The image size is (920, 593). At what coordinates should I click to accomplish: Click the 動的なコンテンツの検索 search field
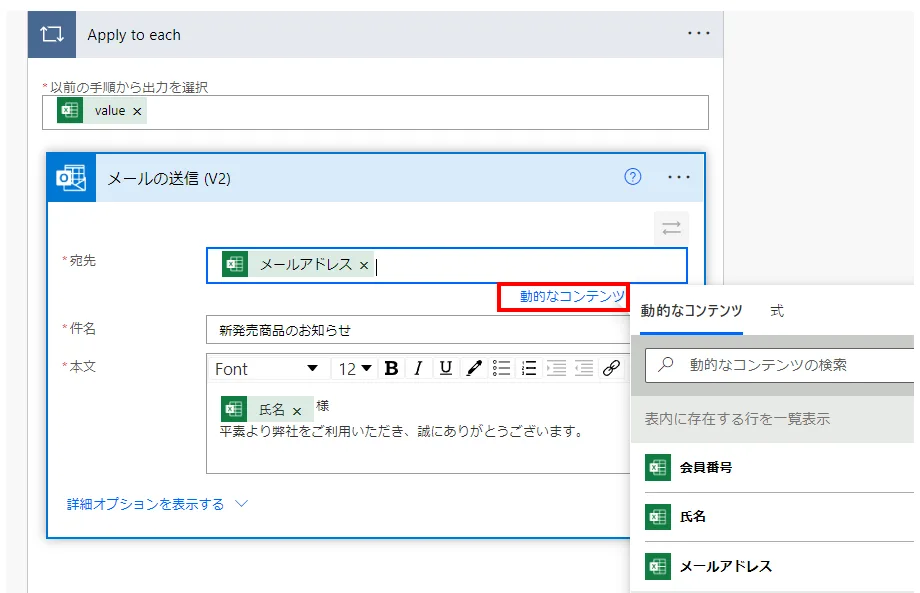(790, 365)
